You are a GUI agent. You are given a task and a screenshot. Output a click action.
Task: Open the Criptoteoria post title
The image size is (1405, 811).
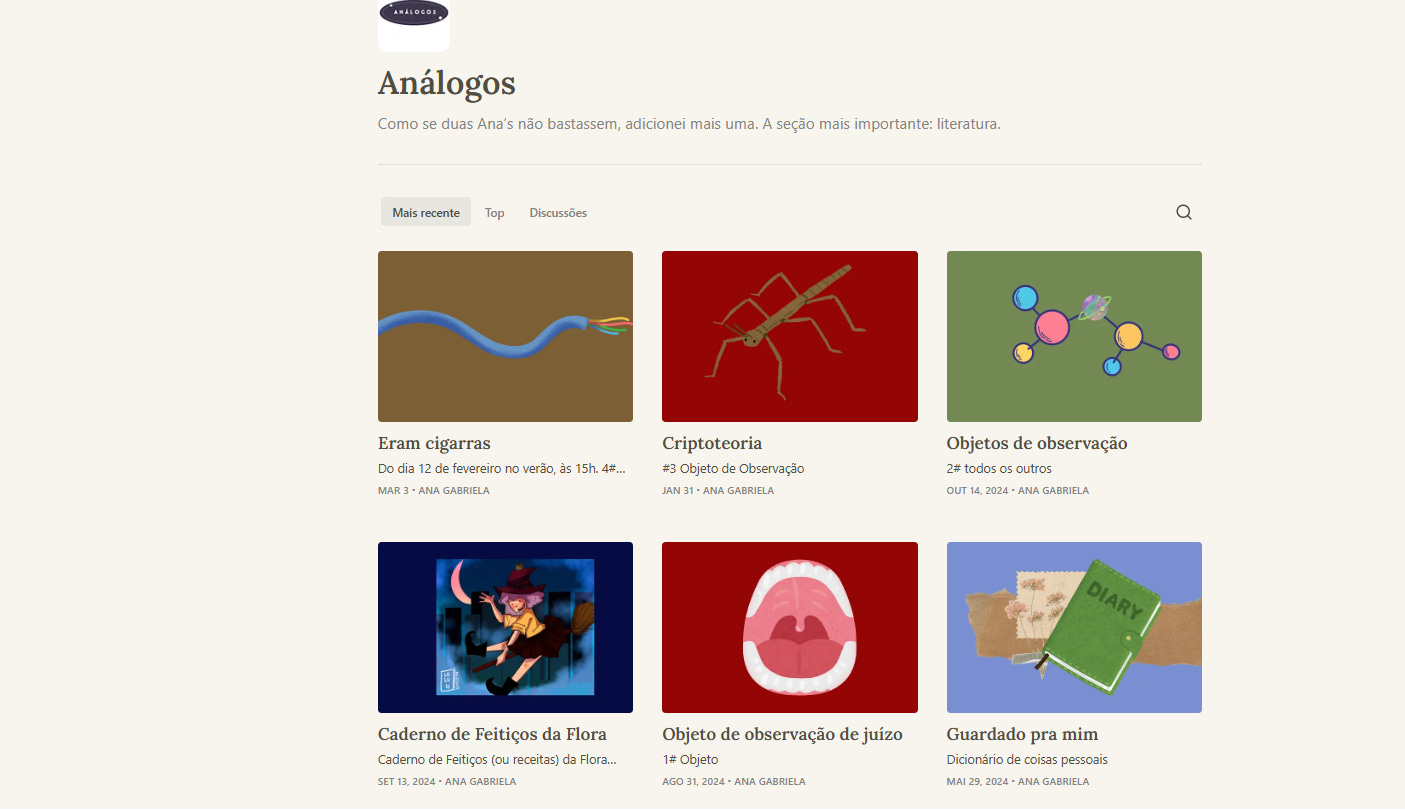click(712, 443)
